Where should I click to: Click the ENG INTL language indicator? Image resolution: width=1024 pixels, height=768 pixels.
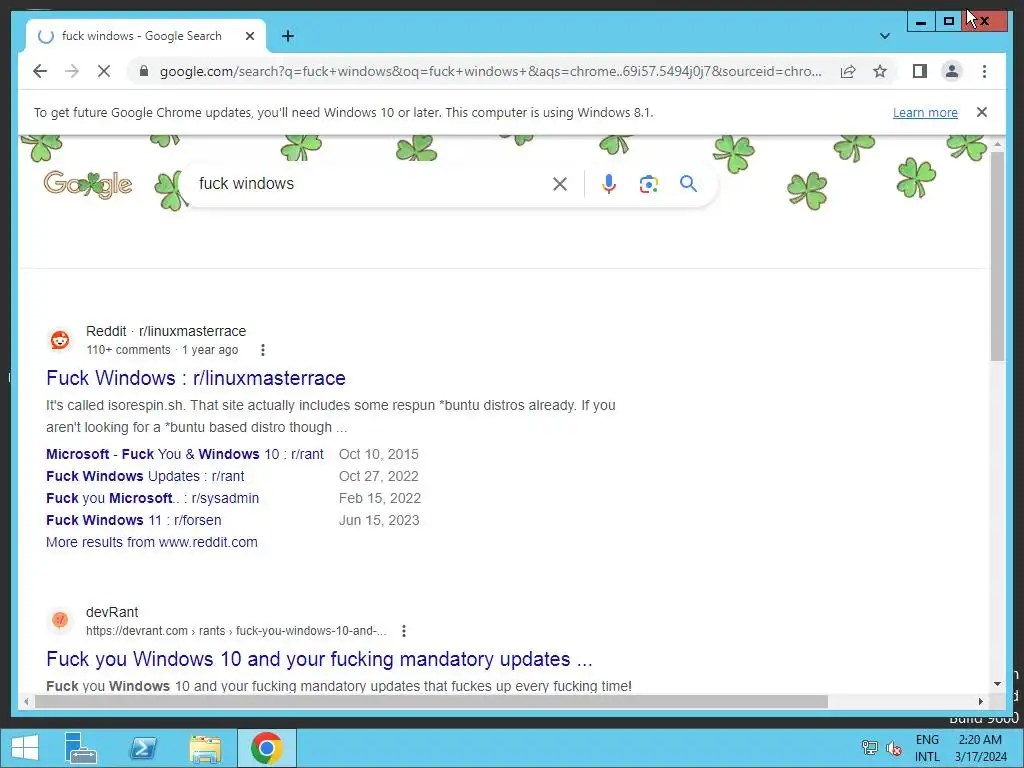tap(927, 748)
